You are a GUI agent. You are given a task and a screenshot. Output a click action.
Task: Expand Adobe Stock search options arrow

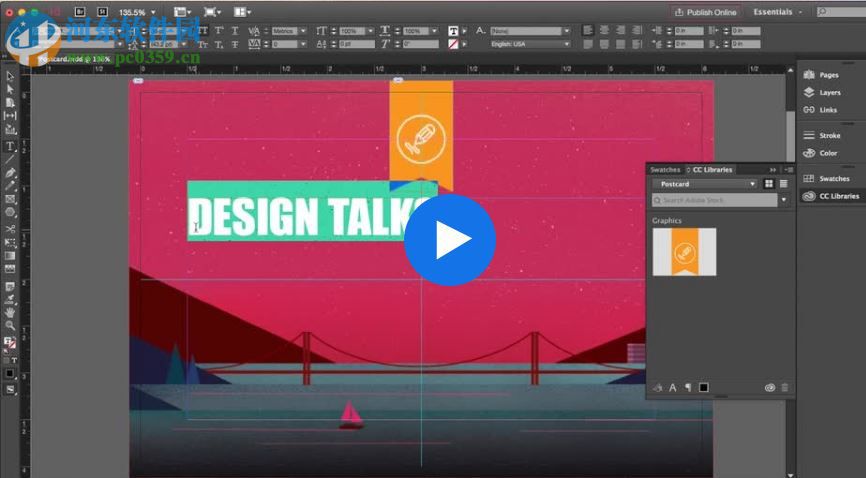click(x=784, y=200)
